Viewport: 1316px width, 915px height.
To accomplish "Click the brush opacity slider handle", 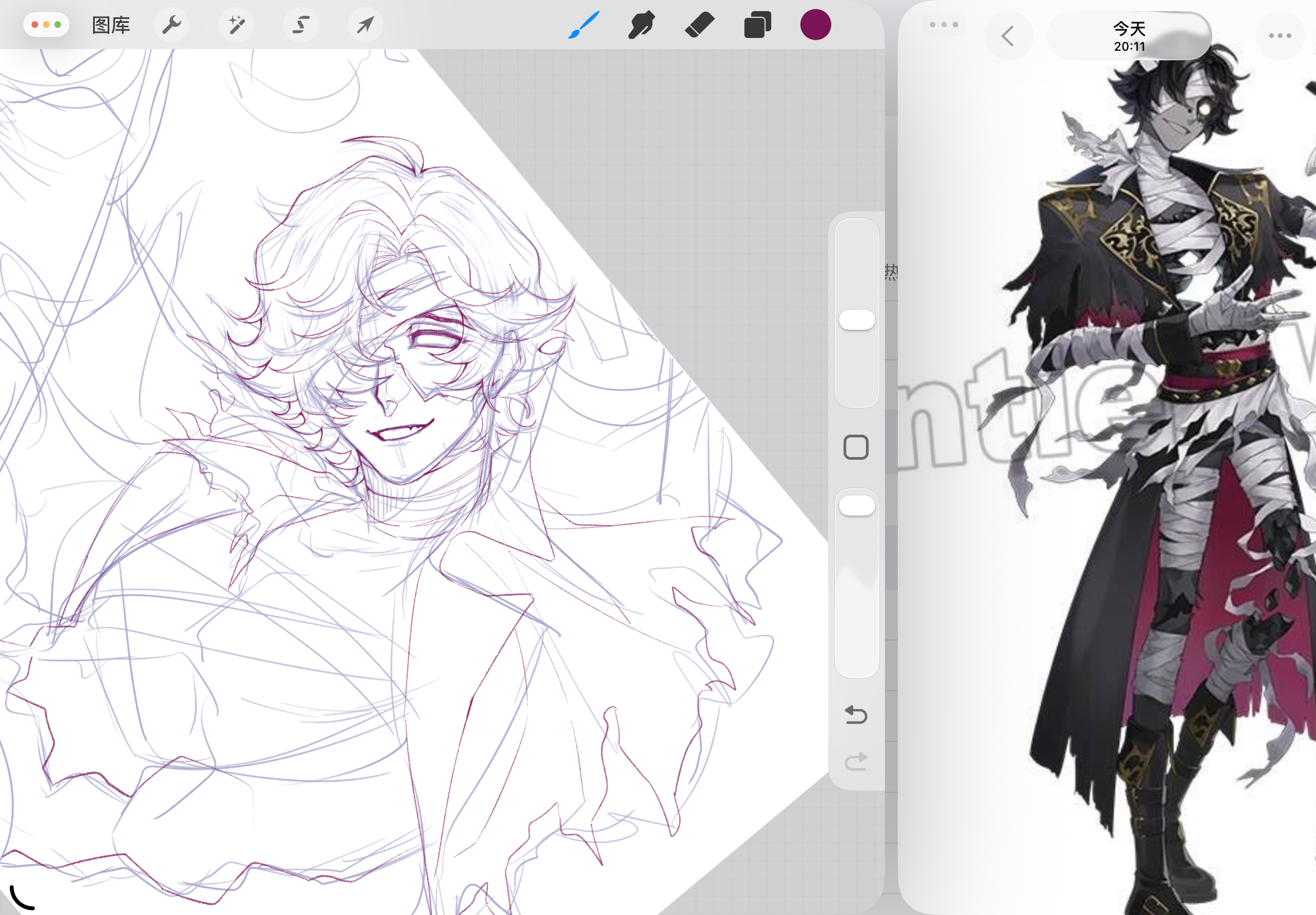I will click(x=857, y=505).
